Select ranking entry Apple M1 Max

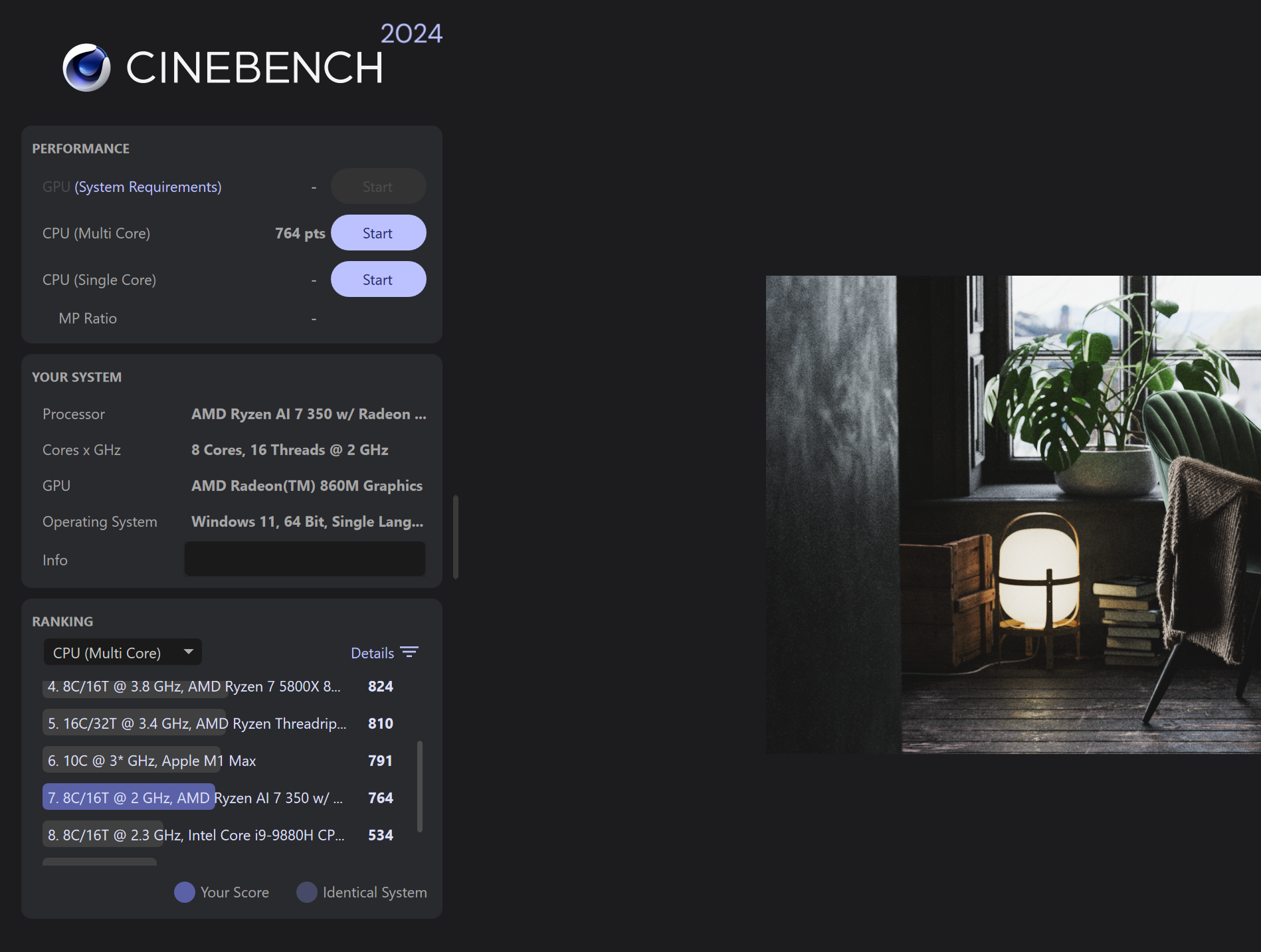click(219, 761)
